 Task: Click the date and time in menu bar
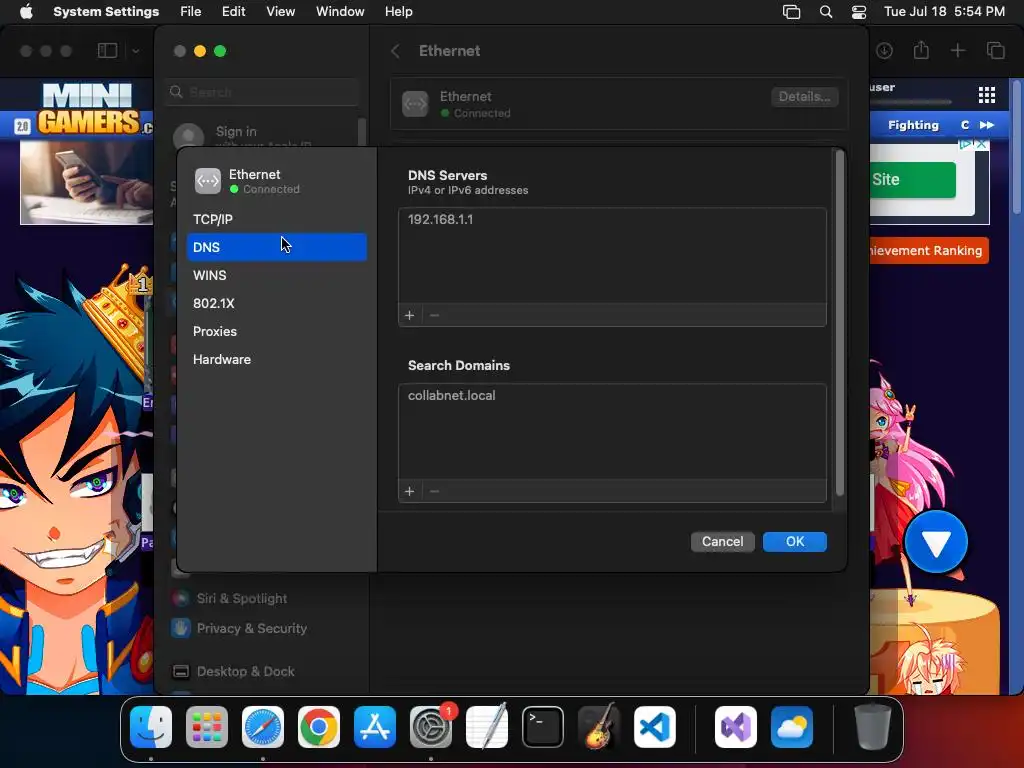[x=944, y=12]
